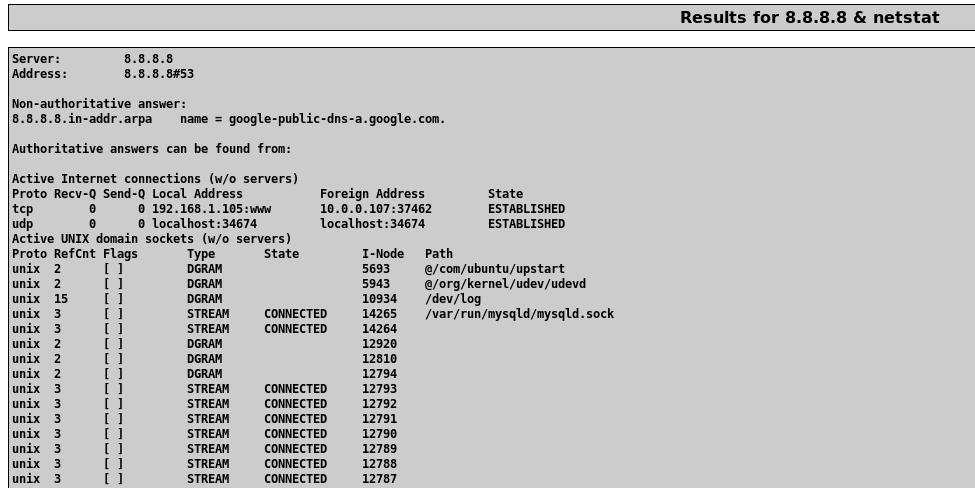The height and width of the screenshot is (488, 975).
Task: Click the 'Local Address' column header
Action: click(198, 194)
